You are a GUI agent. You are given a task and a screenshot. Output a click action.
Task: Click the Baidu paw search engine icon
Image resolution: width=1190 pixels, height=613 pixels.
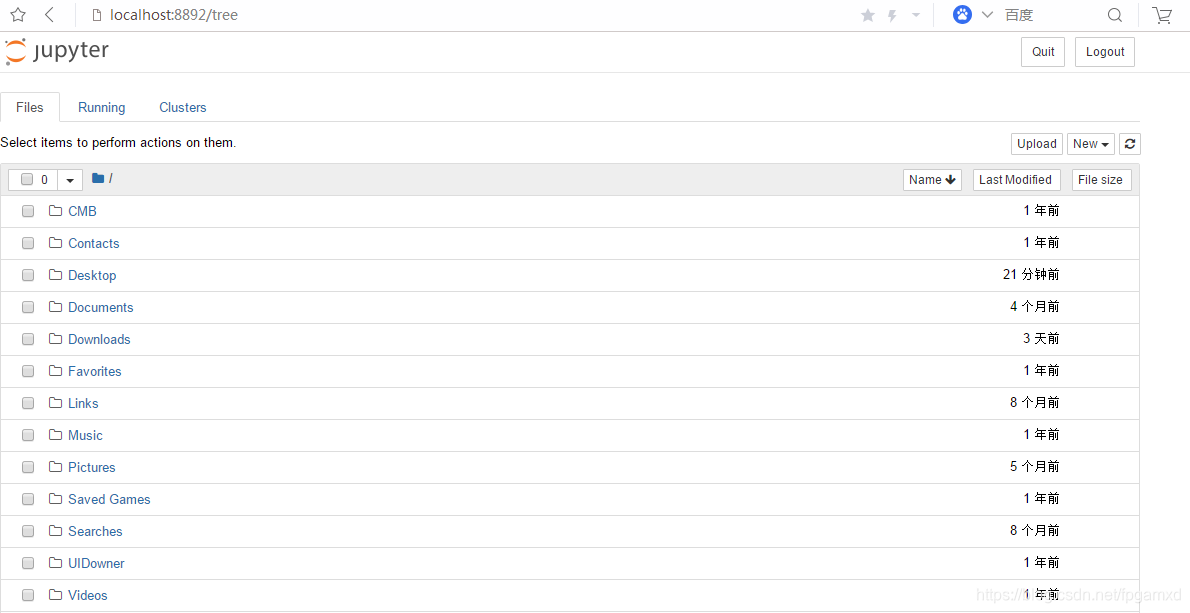pyautogui.click(x=962, y=14)
